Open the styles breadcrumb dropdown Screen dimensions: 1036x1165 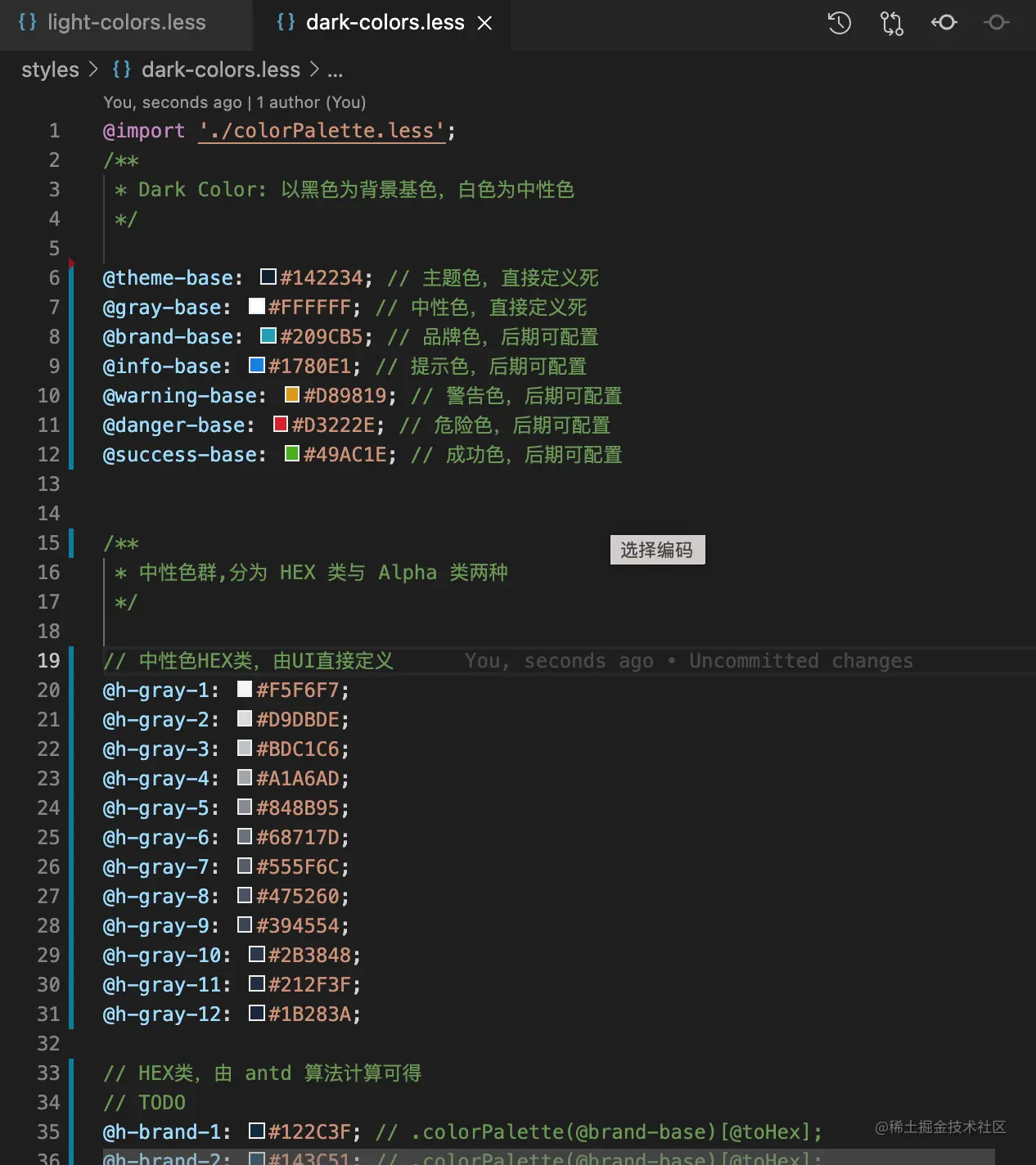[49, 70]
